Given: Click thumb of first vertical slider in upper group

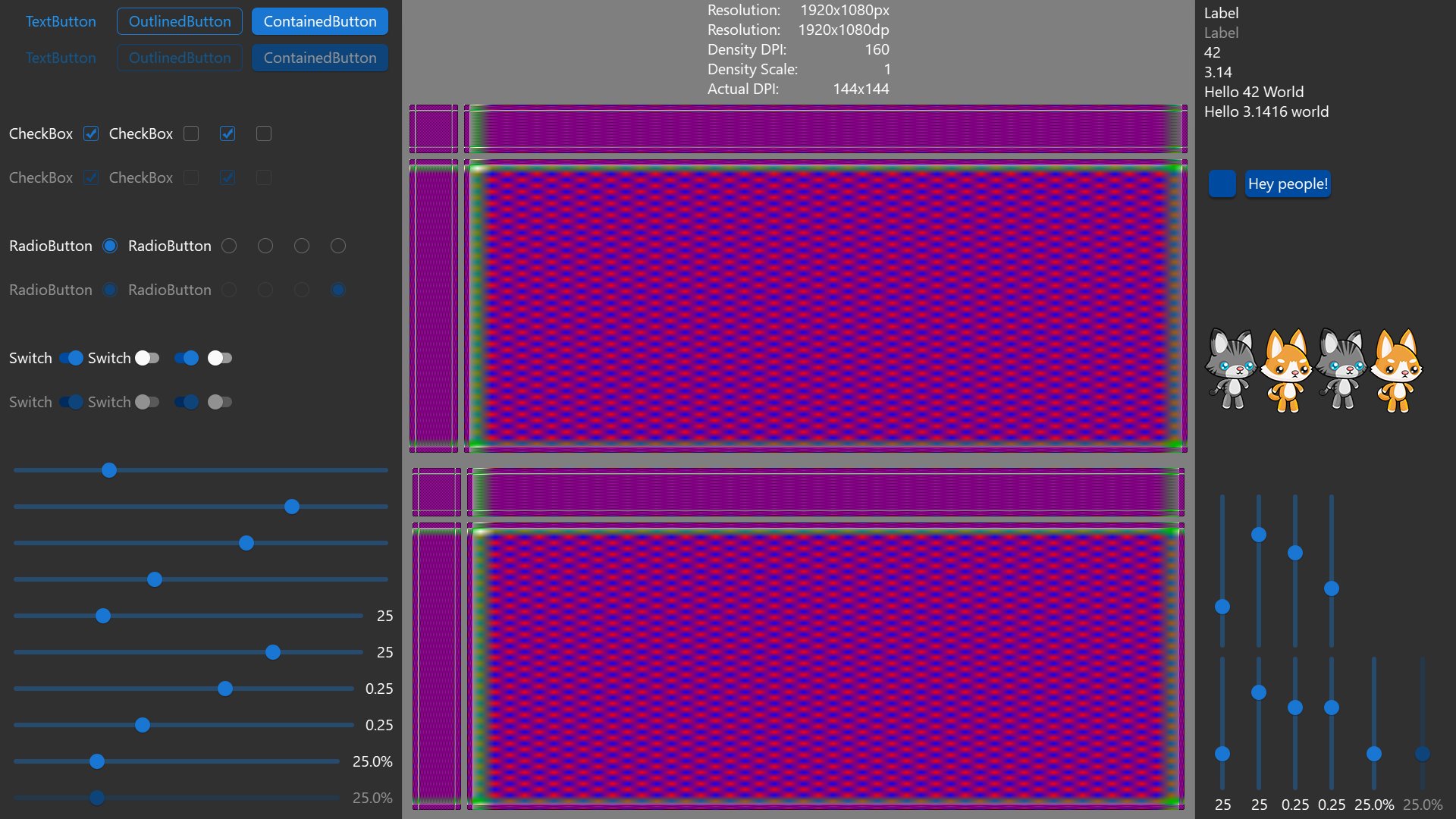Looking at the screenshot, I should pyautogui.click(x=1222, y=607).
